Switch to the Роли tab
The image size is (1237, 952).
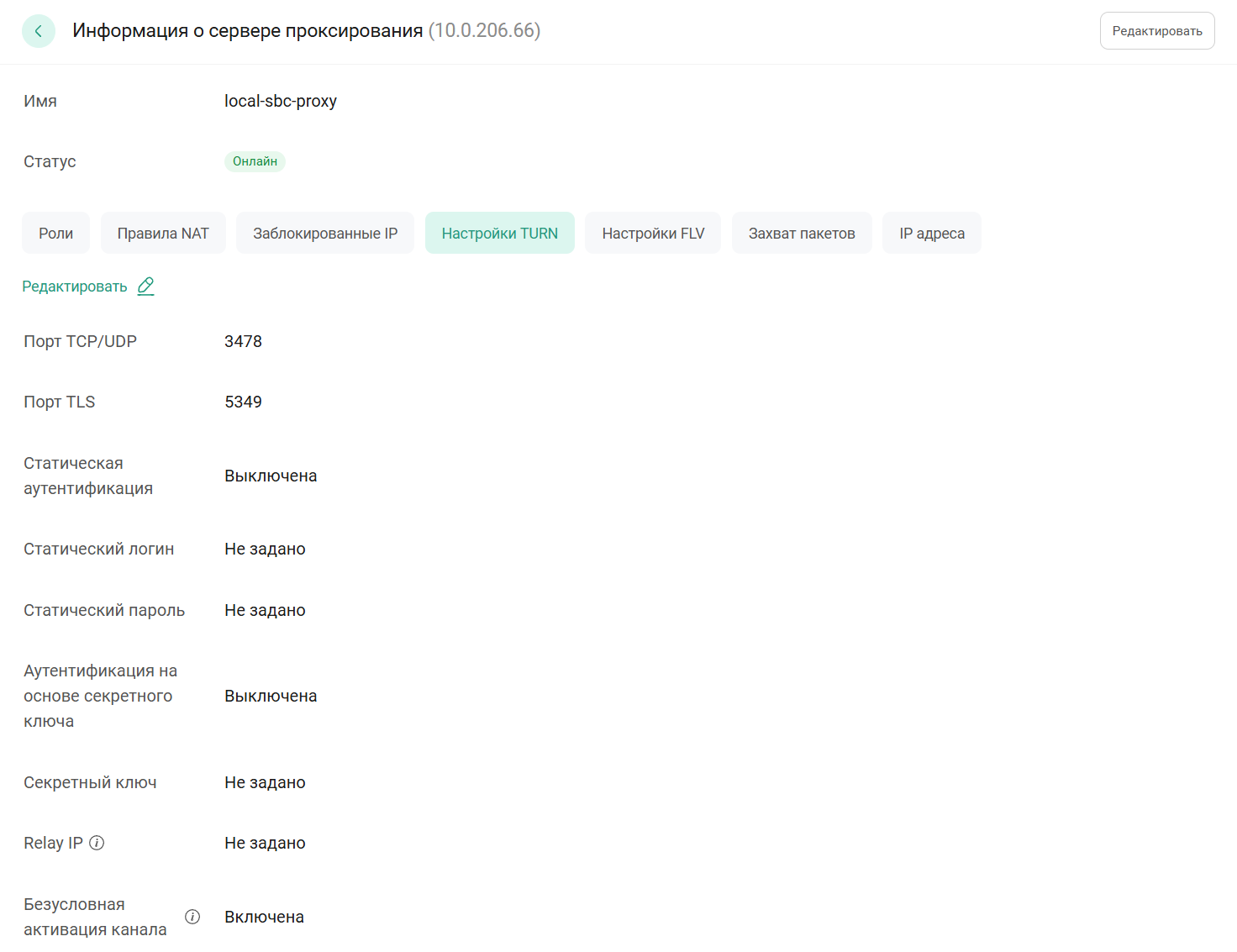tap(56, 234)
